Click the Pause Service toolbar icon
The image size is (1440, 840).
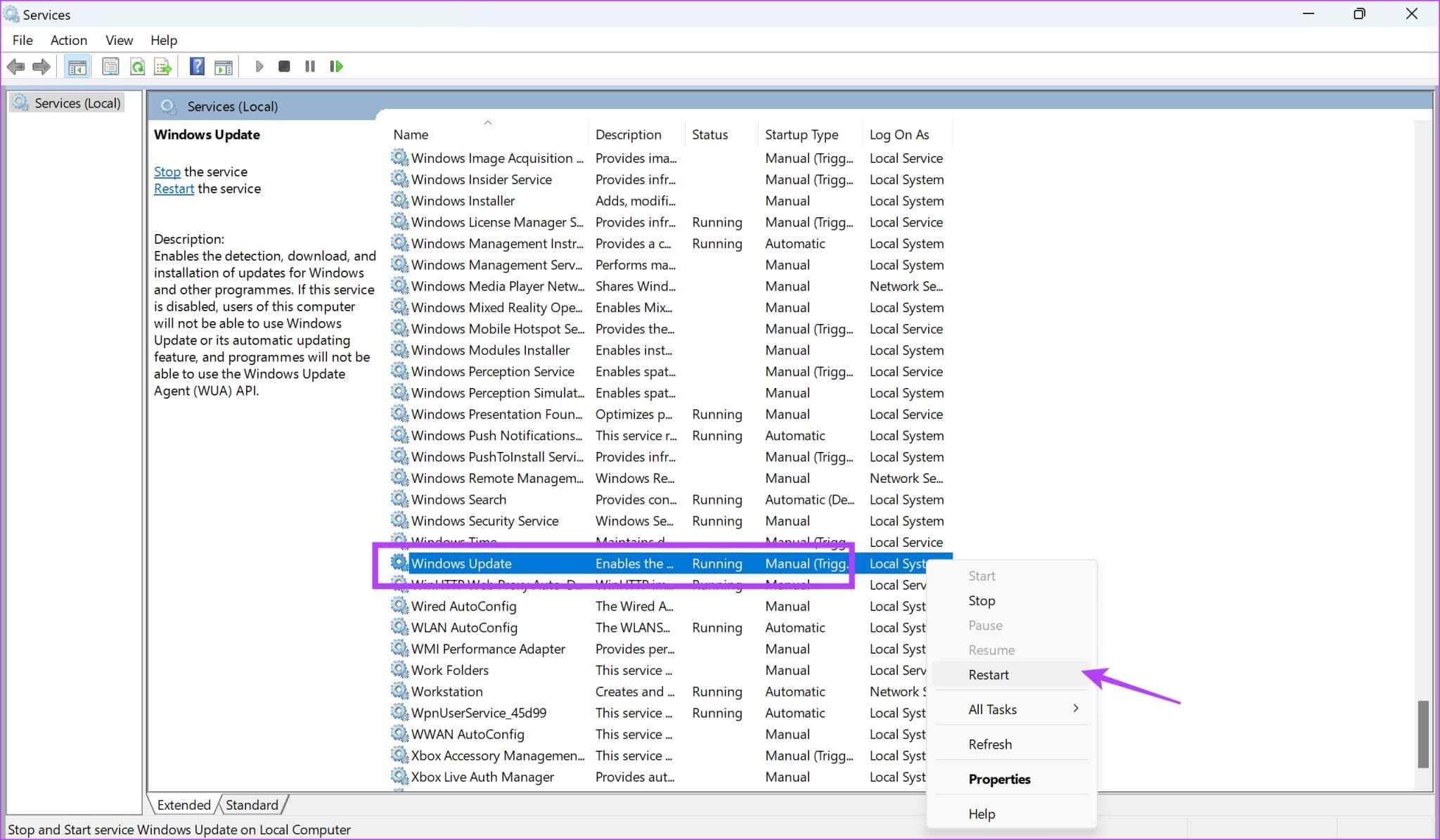tap(309, 66)
